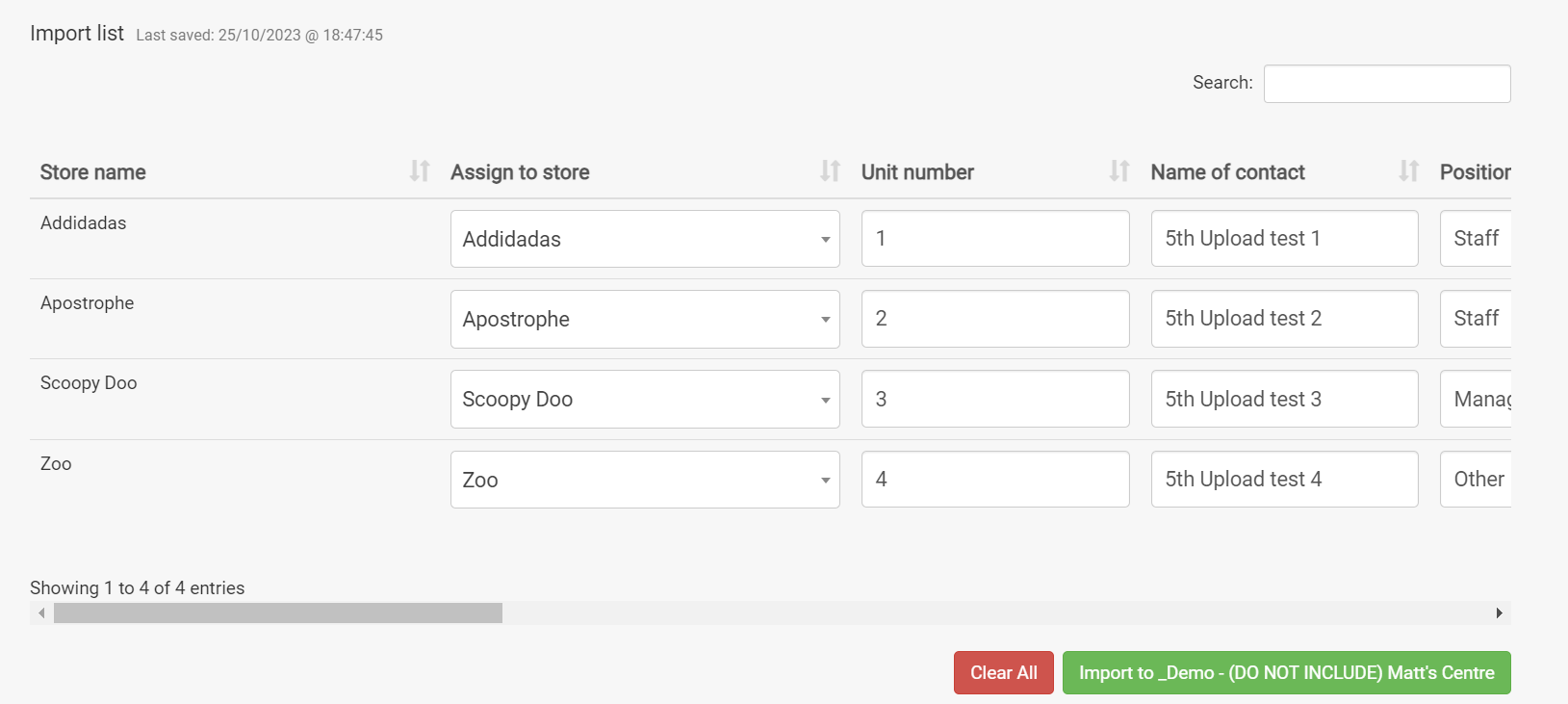
Task: Sort by Unit number column
Action: coord(917,172)
